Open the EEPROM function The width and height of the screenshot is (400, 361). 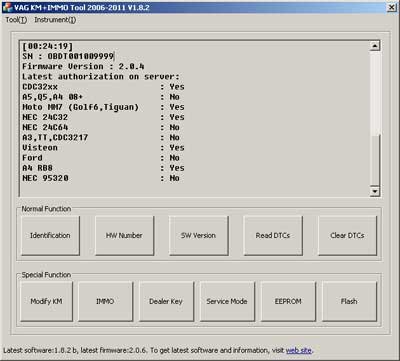tap(288, 301)
